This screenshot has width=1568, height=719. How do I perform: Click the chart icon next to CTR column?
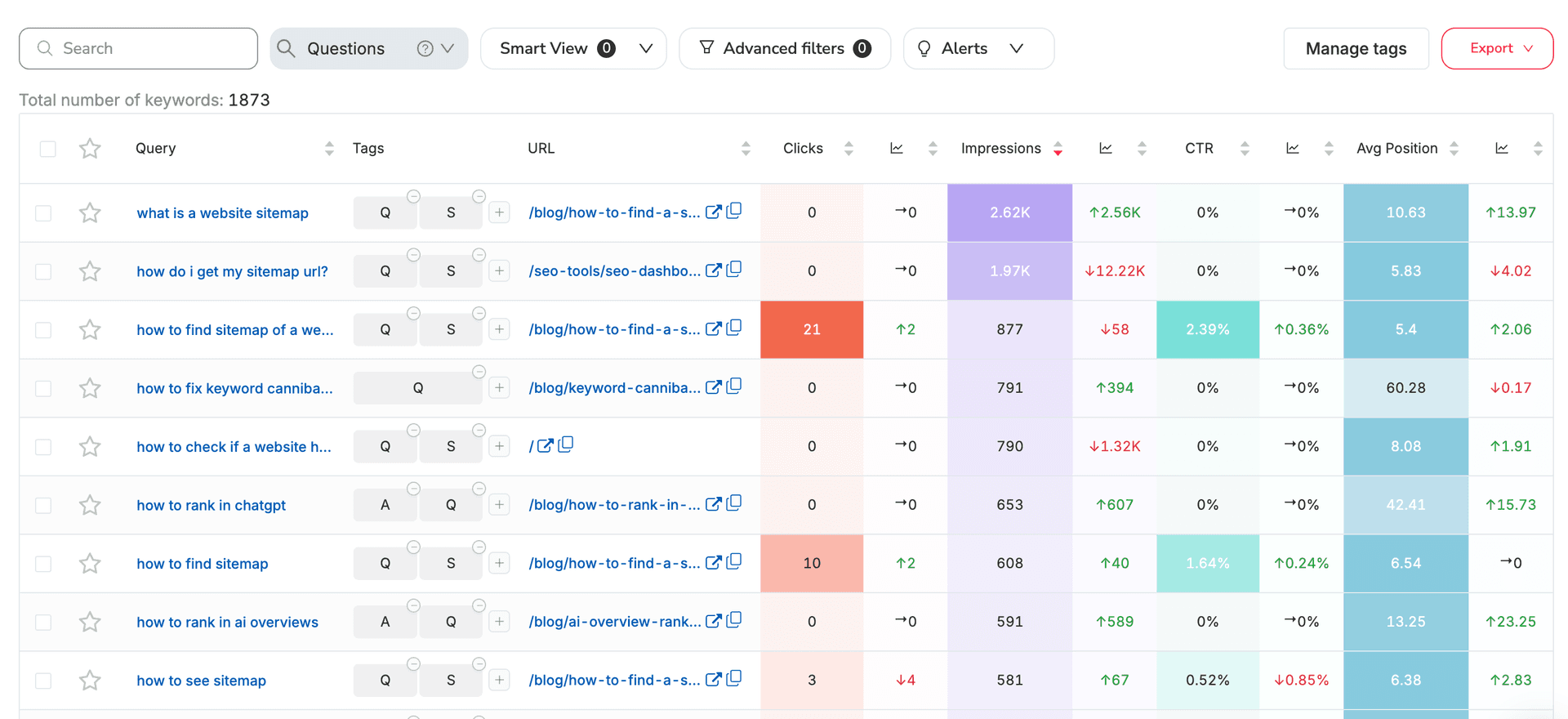pos(1293,149)
